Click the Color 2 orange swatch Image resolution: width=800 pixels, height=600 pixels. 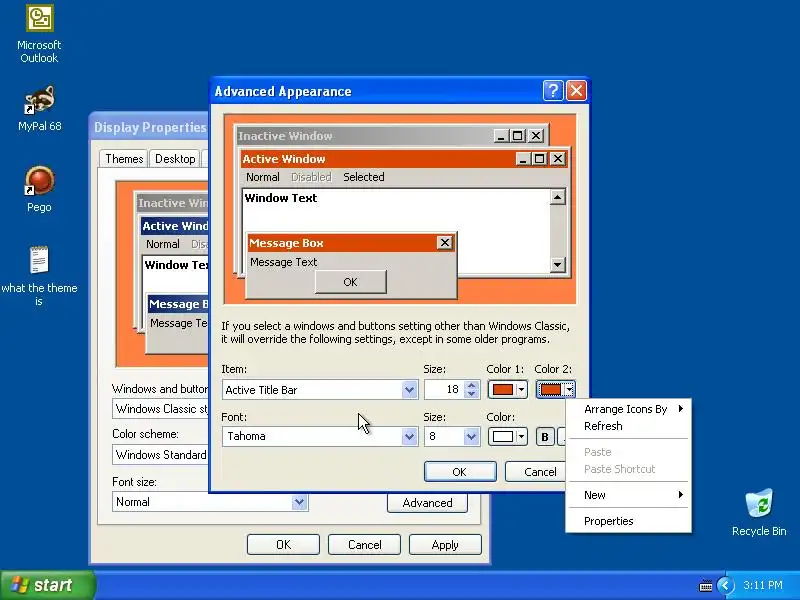(551, 390)
